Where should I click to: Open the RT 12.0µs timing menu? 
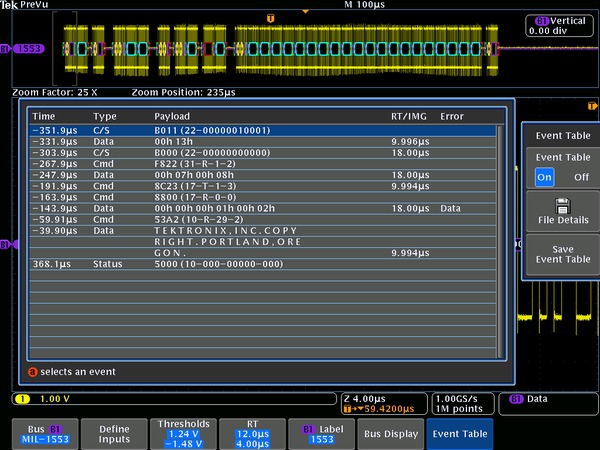[x=251, y=434]
